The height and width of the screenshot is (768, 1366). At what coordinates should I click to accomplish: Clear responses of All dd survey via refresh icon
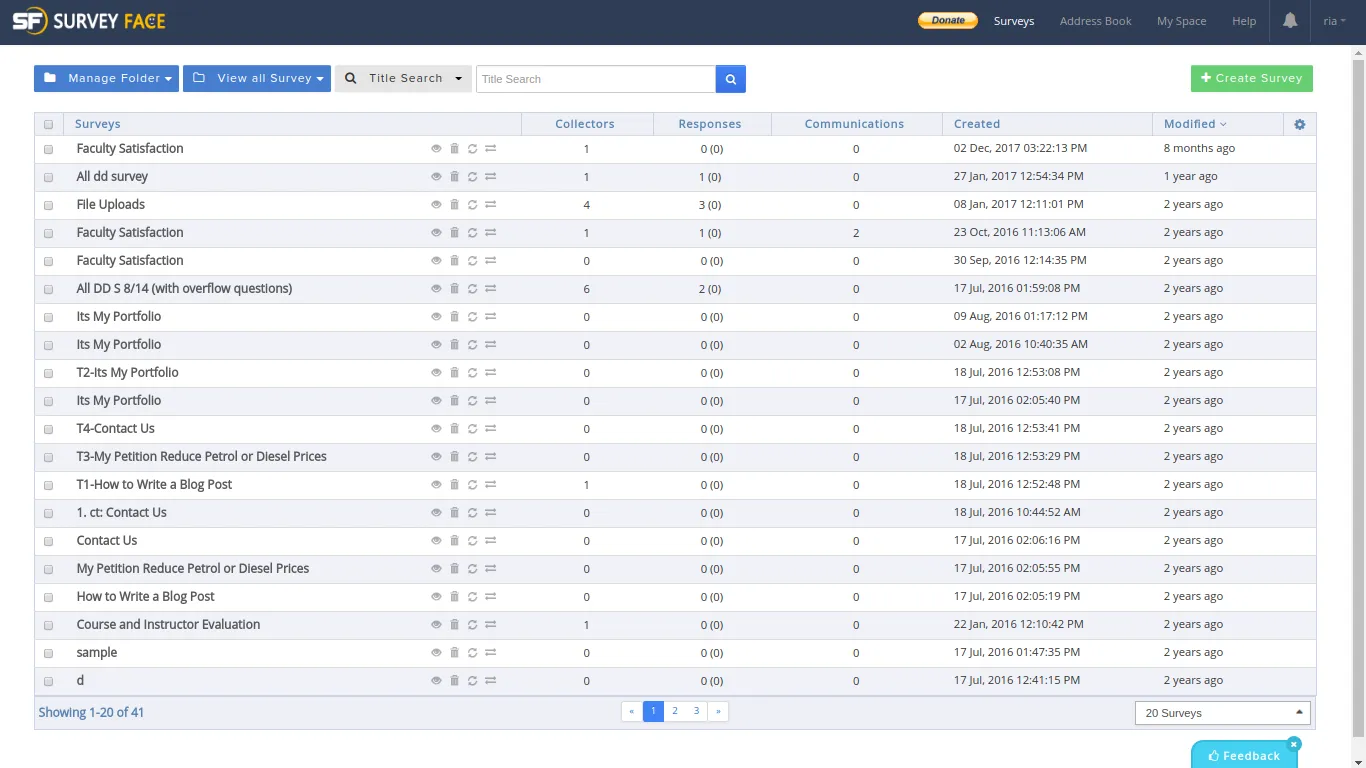point(472,176)
